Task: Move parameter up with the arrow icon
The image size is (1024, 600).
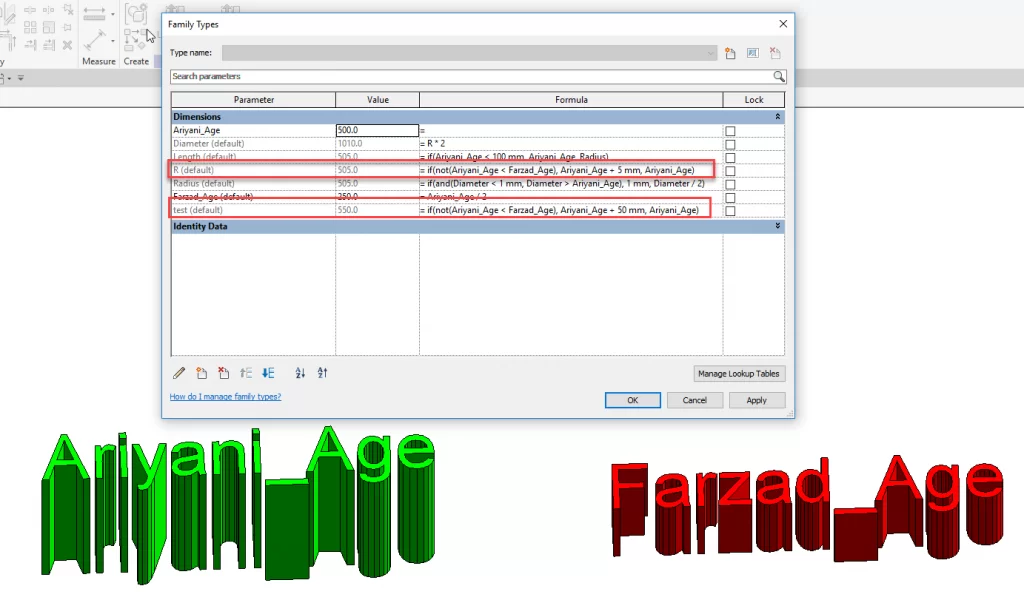Action: point(246,373)
